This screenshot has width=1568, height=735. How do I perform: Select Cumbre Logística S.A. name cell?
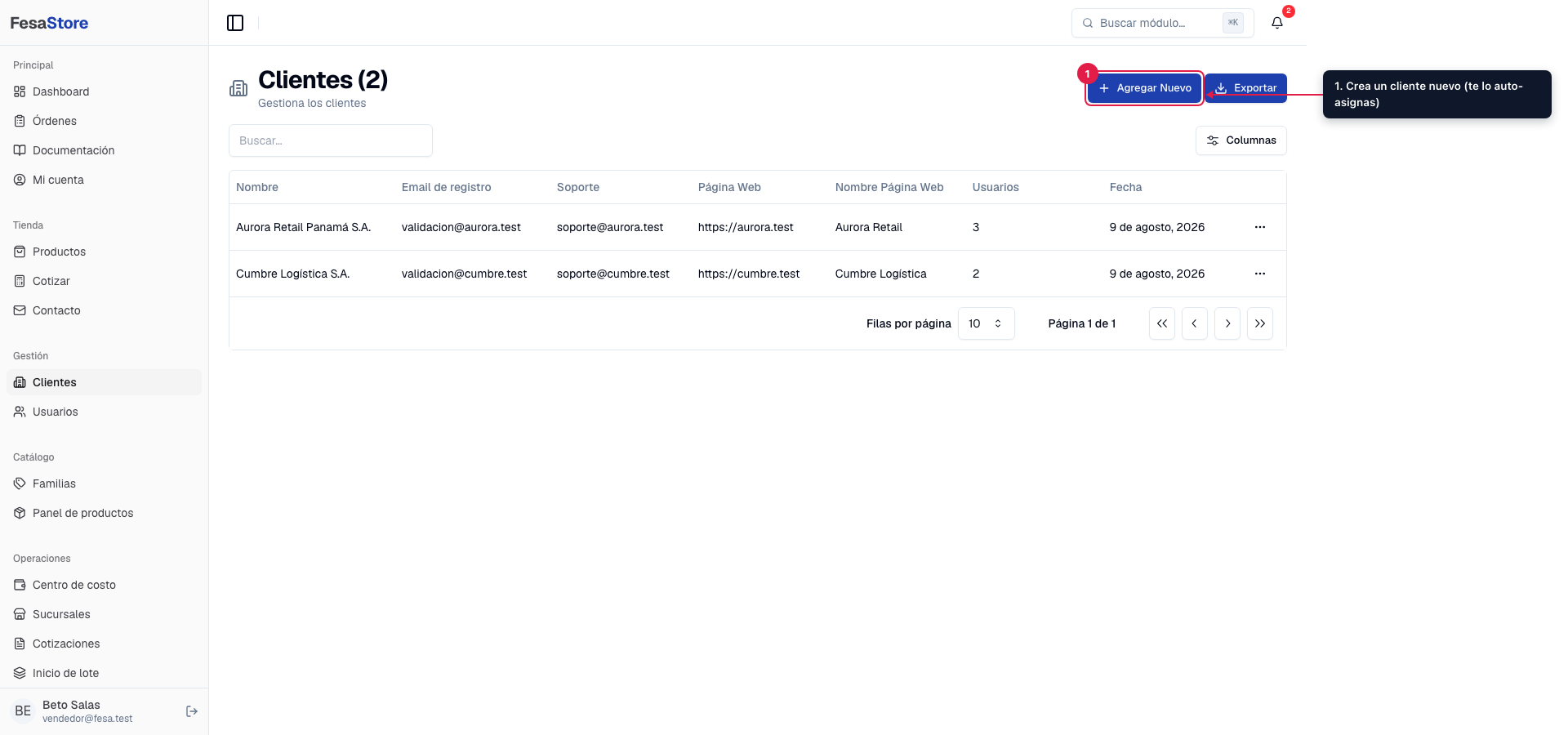click(292, 274)
